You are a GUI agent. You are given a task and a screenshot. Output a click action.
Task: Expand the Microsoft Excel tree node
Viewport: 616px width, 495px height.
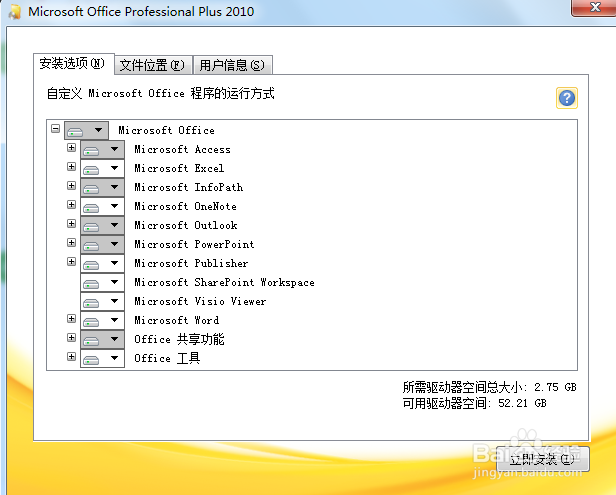71,167
